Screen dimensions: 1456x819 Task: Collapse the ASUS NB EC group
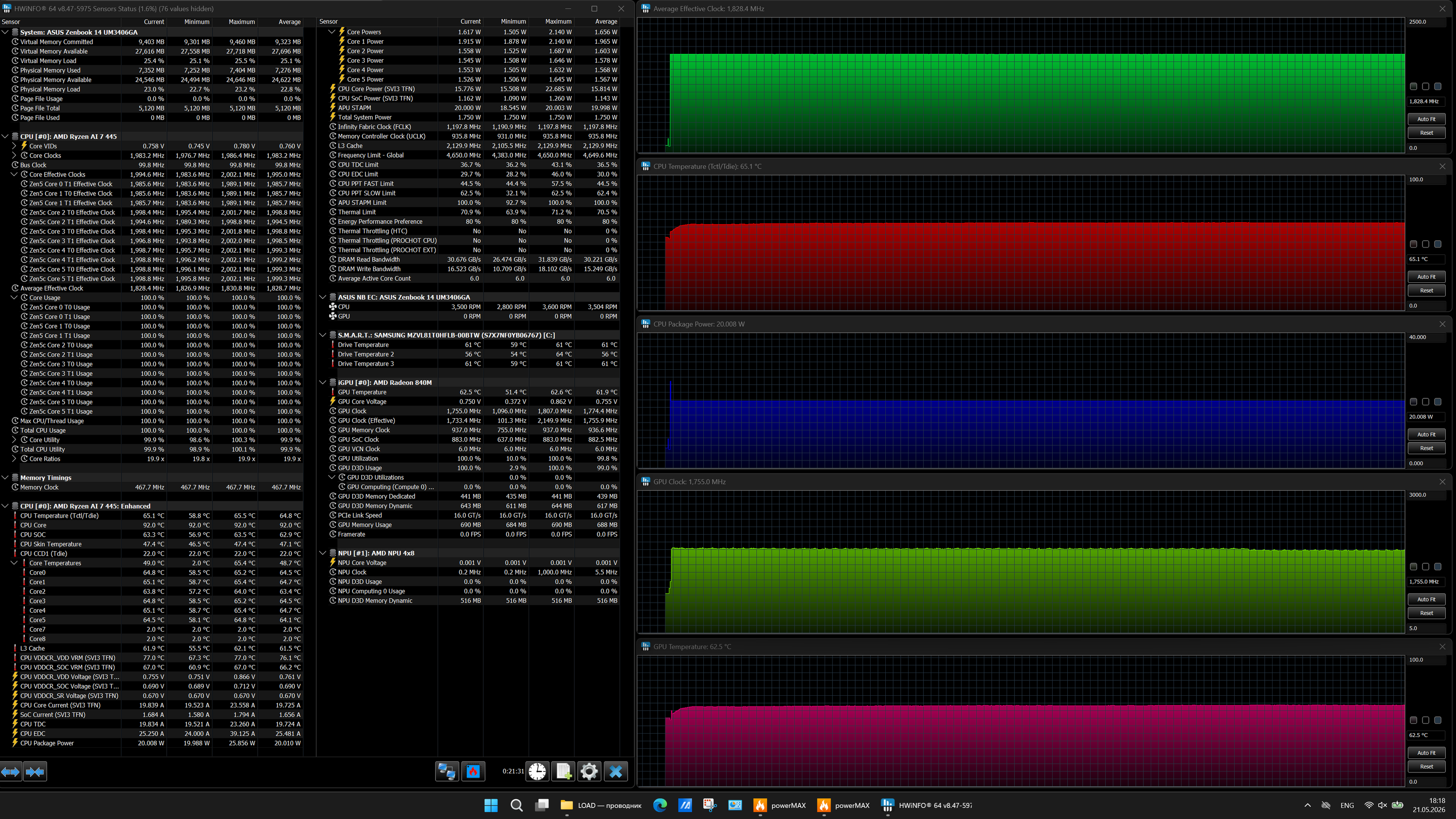click(x=323, y=297)
